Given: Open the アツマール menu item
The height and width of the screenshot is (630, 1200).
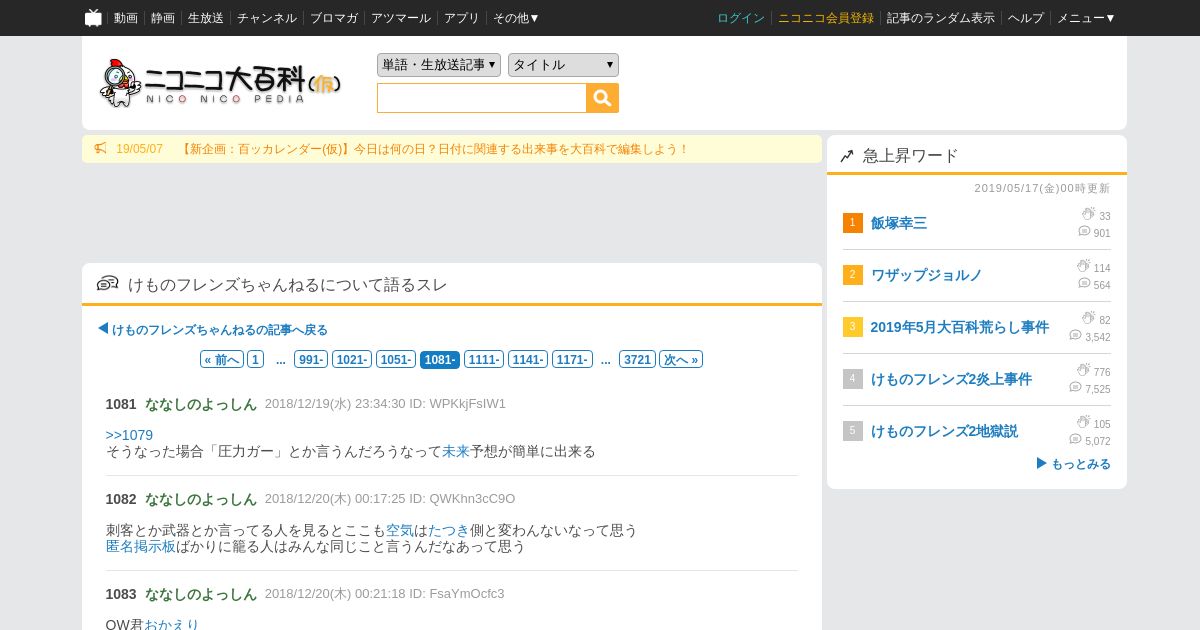Looking at the screenshot, I should click(401, 18).
